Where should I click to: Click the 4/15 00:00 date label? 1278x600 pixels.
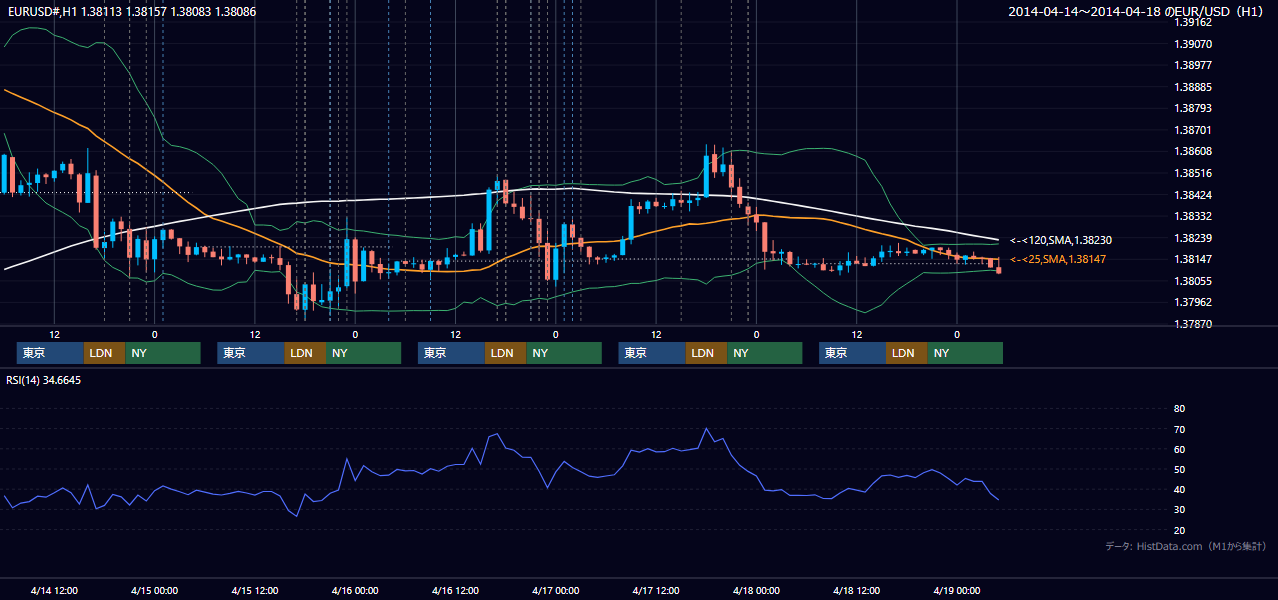[x=154, y=590]
